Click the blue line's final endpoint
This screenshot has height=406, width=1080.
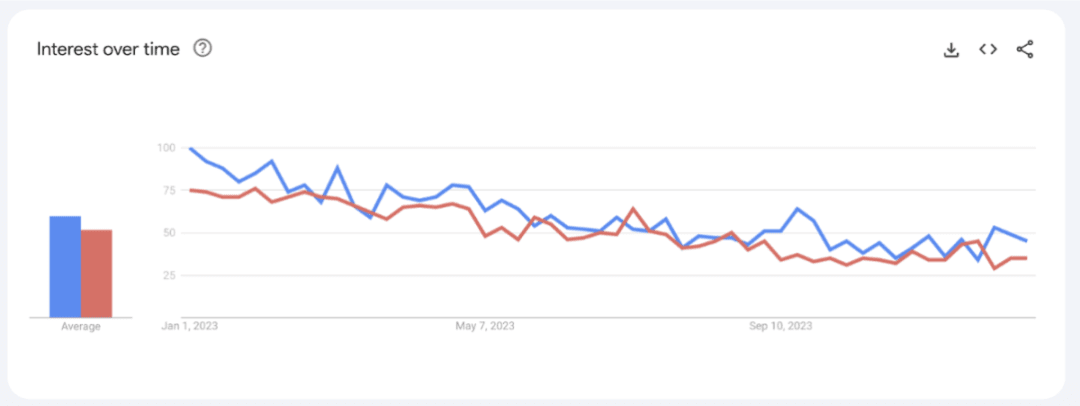click(1026, 241)
